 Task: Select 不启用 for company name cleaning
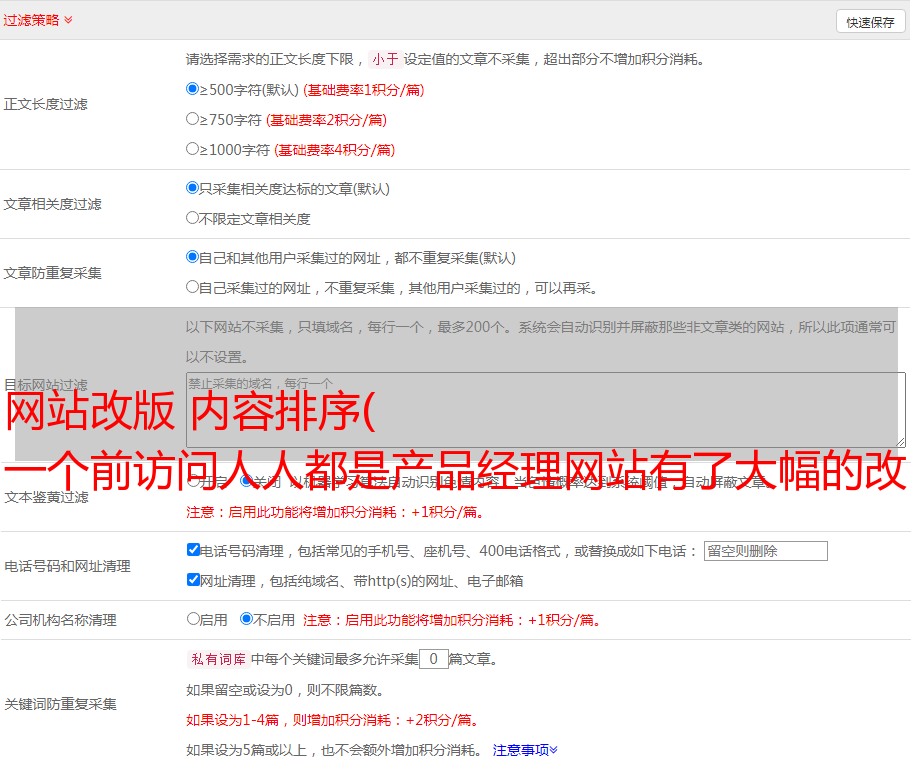(x=246, y=619)
